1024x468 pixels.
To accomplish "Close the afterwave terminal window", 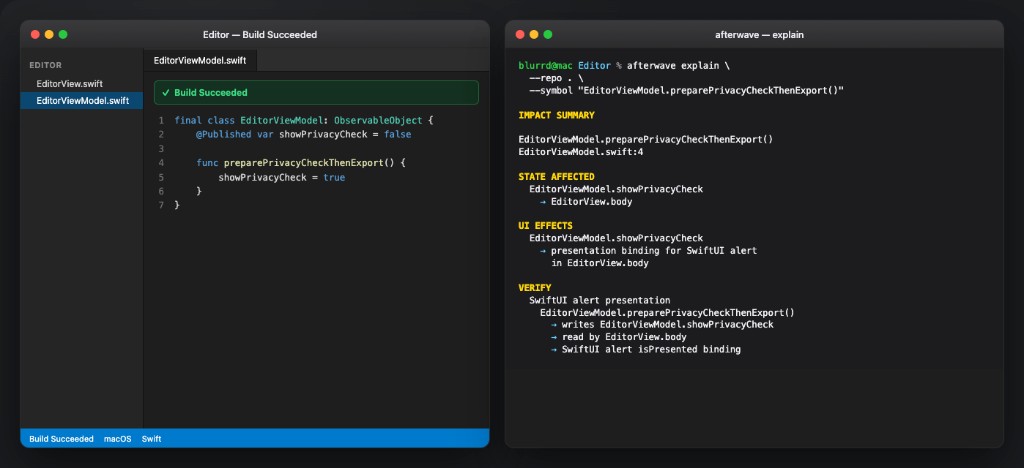I will [x=520, y=35].
